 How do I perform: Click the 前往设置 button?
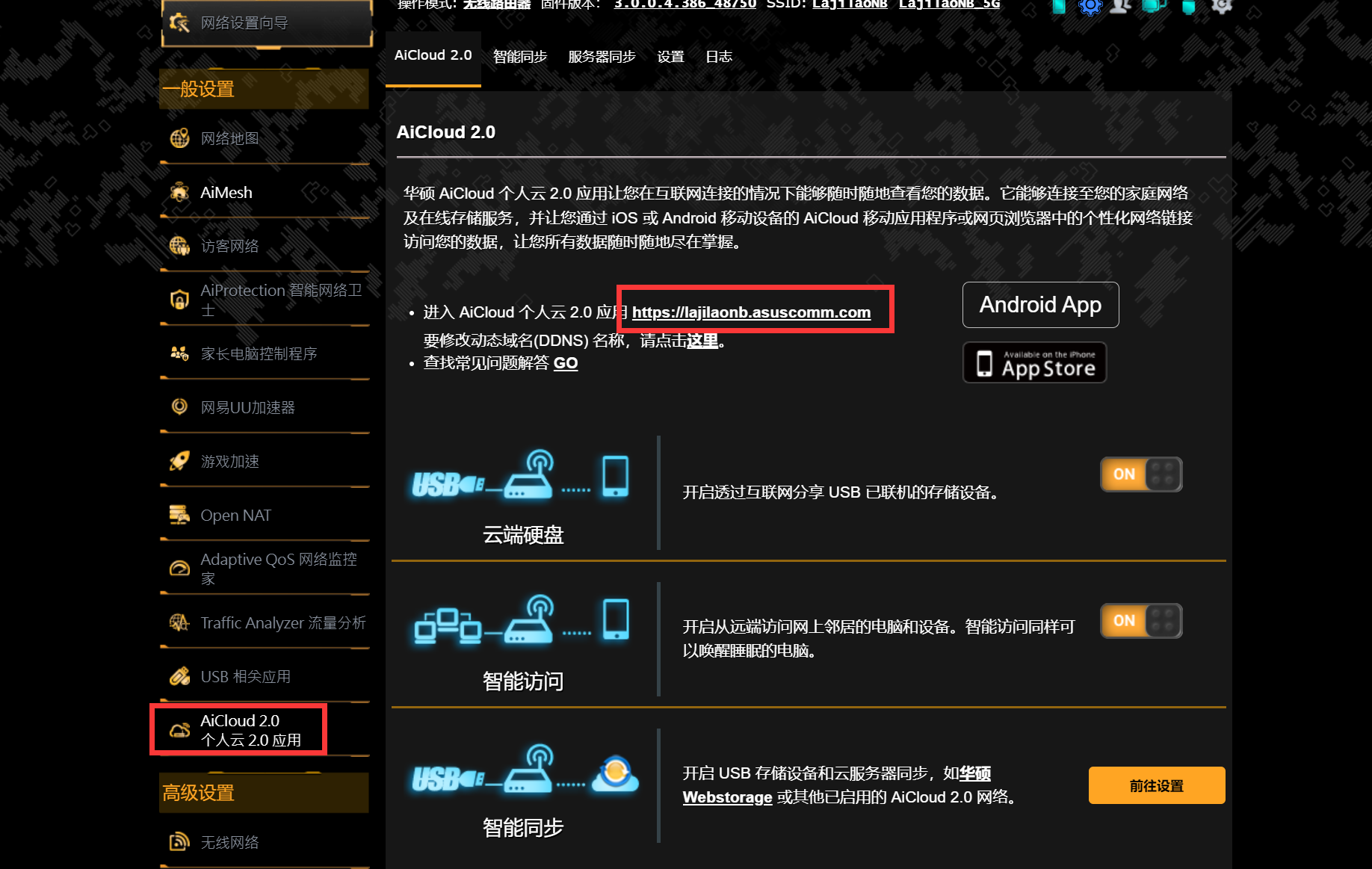1156,785
